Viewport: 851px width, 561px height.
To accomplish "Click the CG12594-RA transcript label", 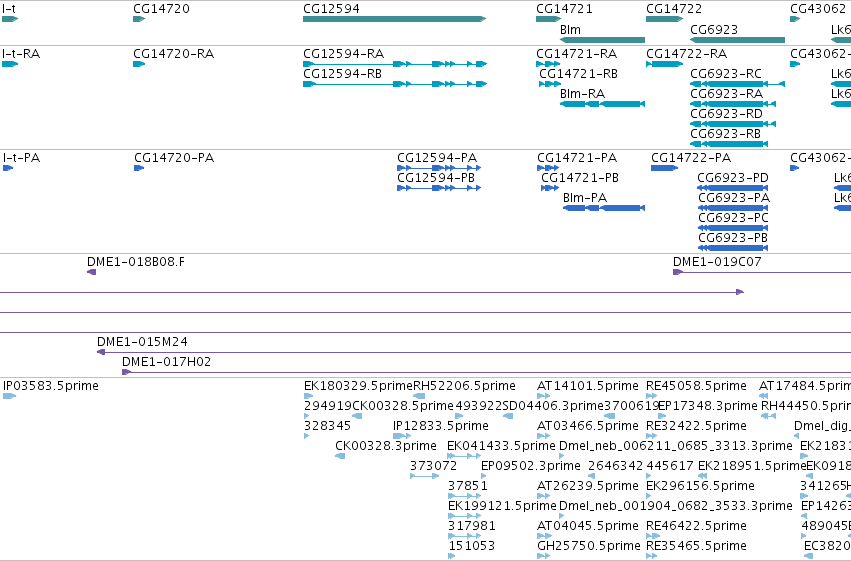I will 344,54.
